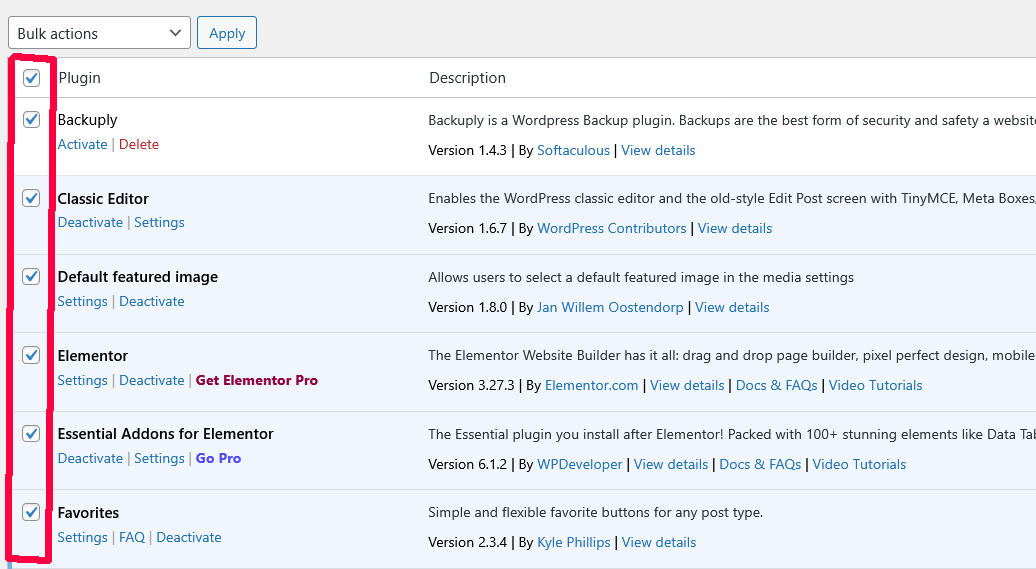Deactivate the Classic Editor plugin
The width and height of the screenshot is (1036, 569).
90,222
